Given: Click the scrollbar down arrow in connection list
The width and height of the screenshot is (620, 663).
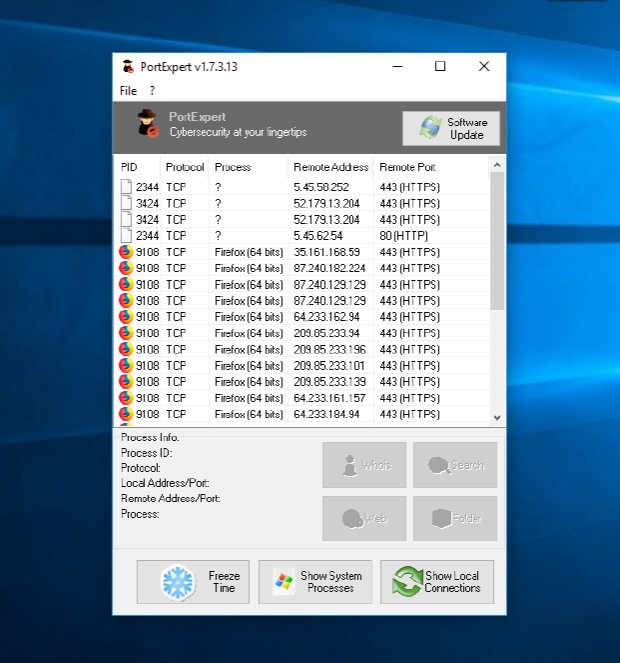Looking at the screenshot, I should [x=497, y=418].
